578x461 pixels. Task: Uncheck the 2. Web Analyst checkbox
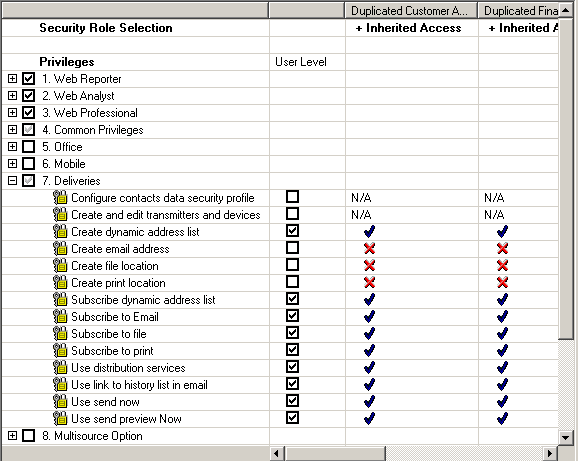click(x=28, y=95)
